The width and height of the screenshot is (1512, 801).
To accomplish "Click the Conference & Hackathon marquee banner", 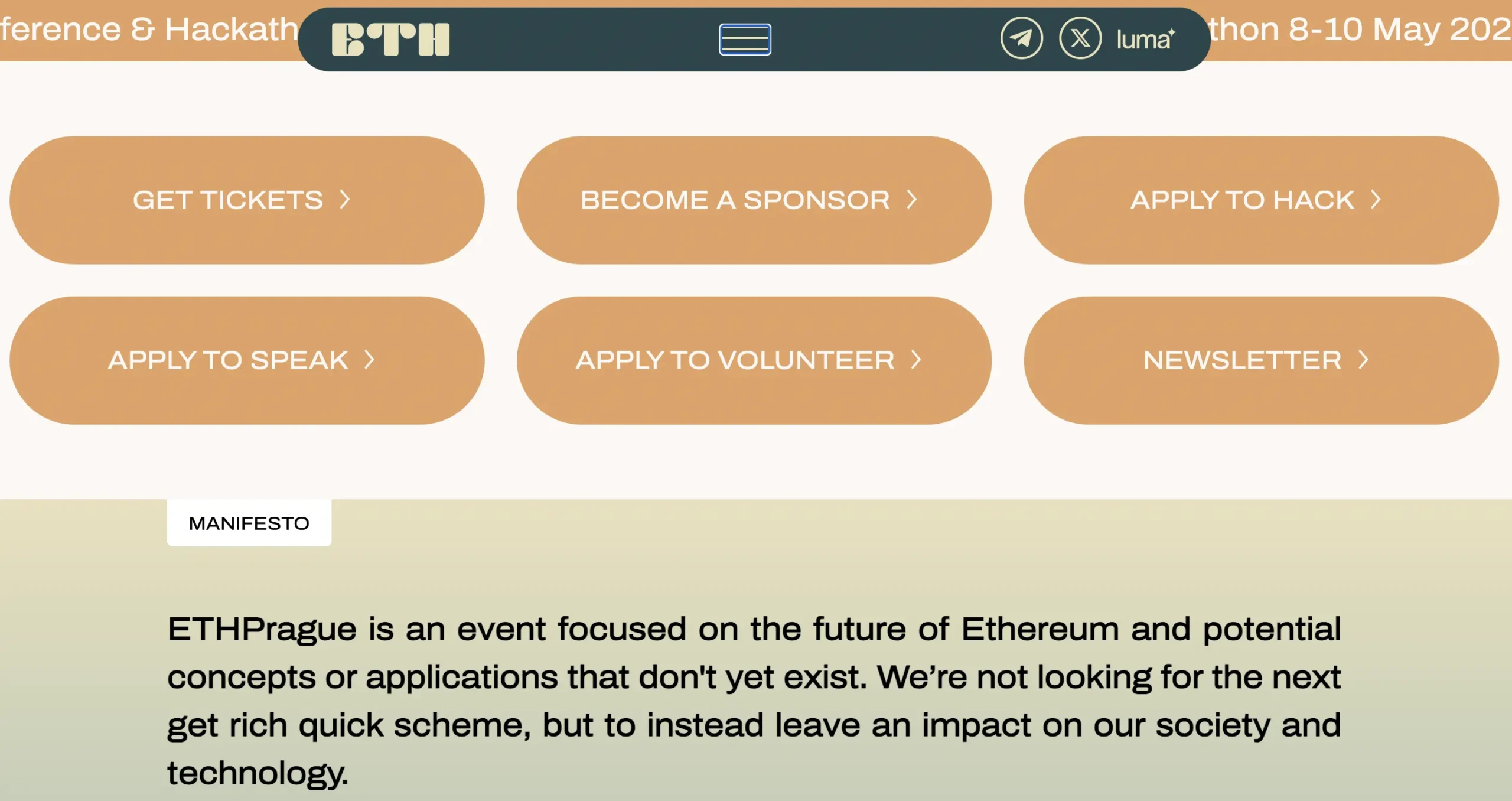I will 148,30.
